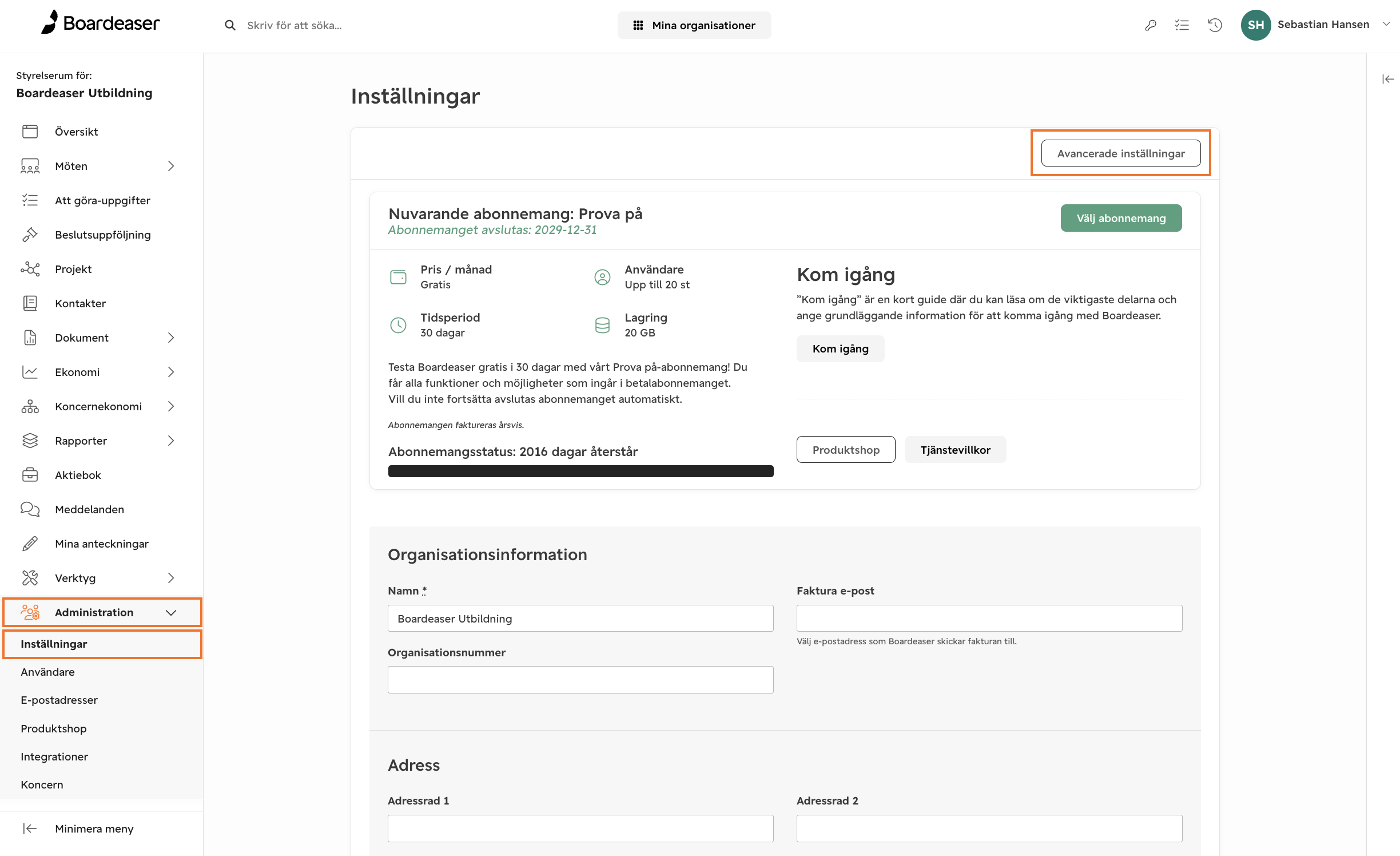Click the Minimera meny arrow icon
This screenshot has width=1400, height=856.
(x=30, y=829)
